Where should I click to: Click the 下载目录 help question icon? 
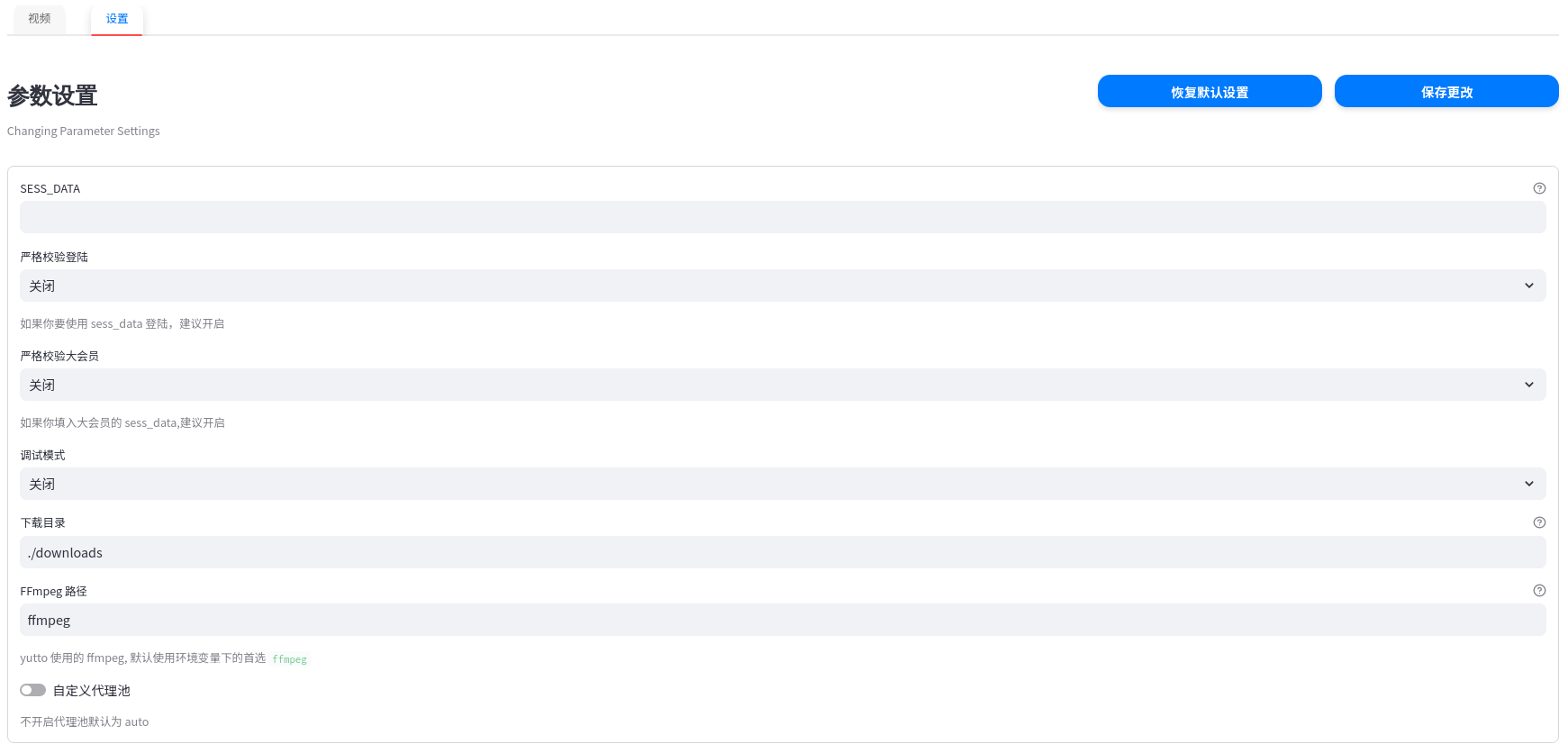1539,522
